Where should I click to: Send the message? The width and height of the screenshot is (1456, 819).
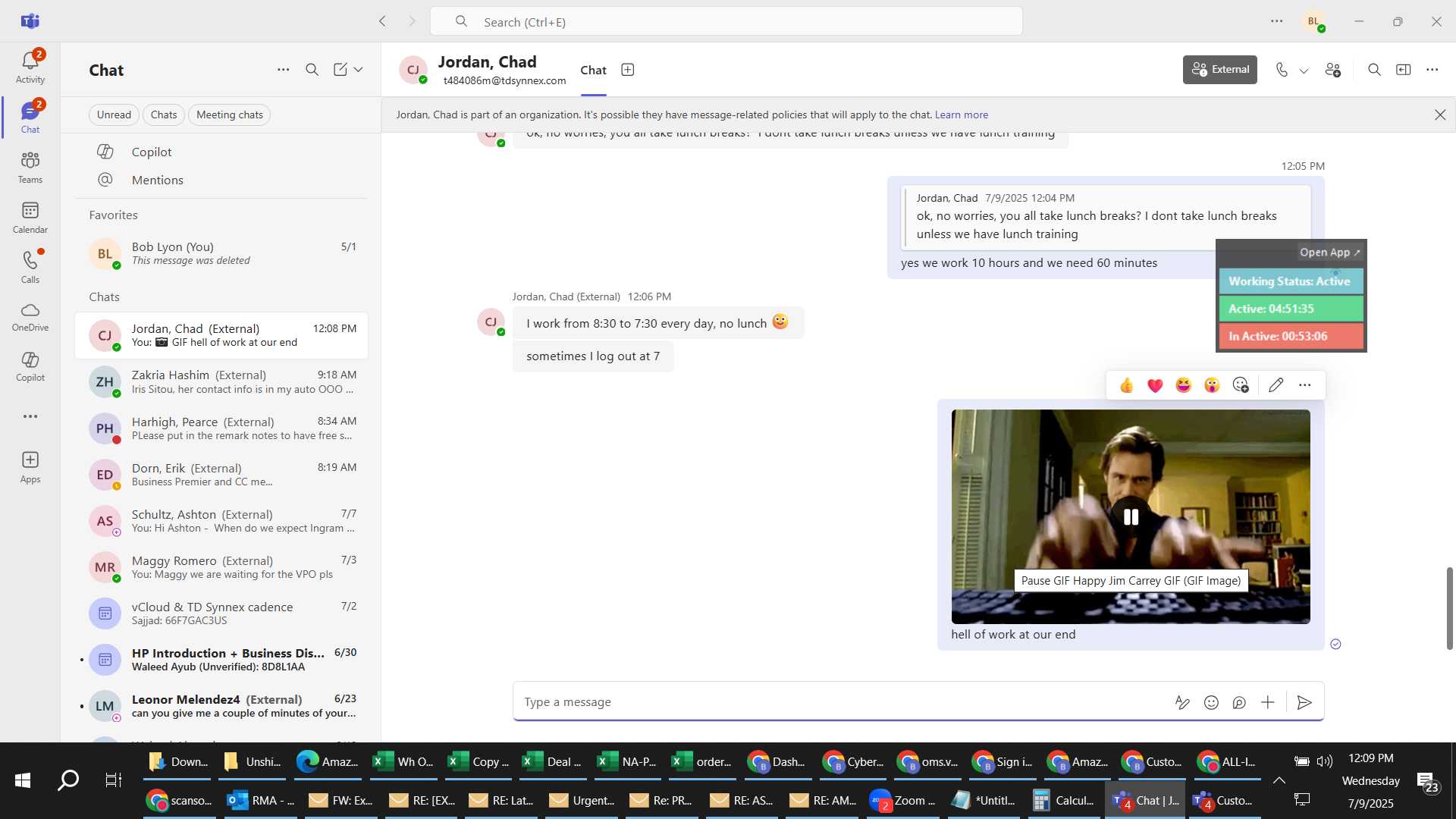[x=1304, y=702]
